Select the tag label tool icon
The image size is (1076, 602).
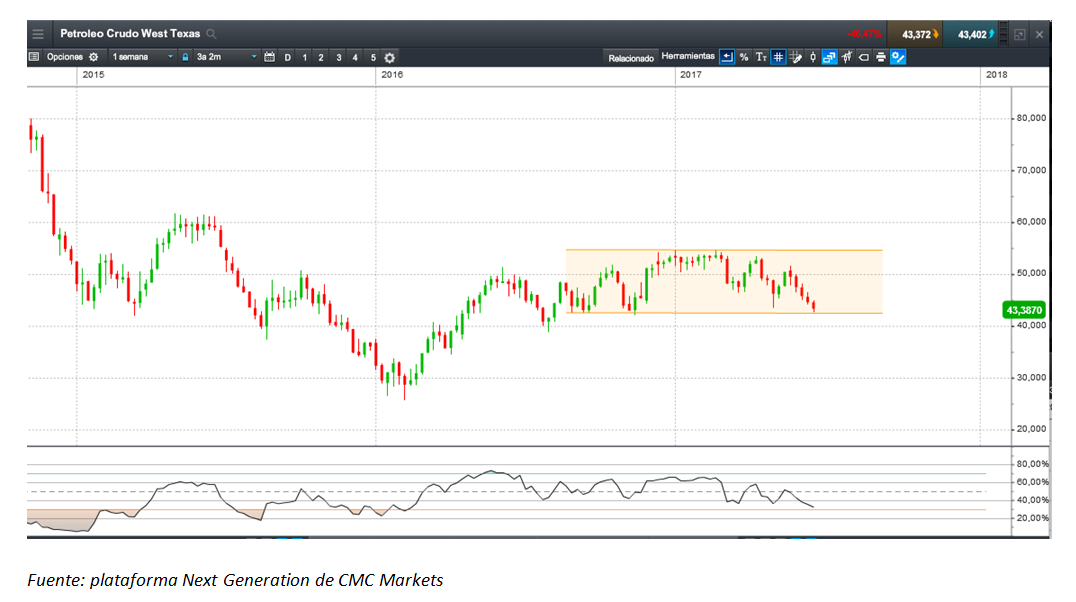tap(863, 57)
